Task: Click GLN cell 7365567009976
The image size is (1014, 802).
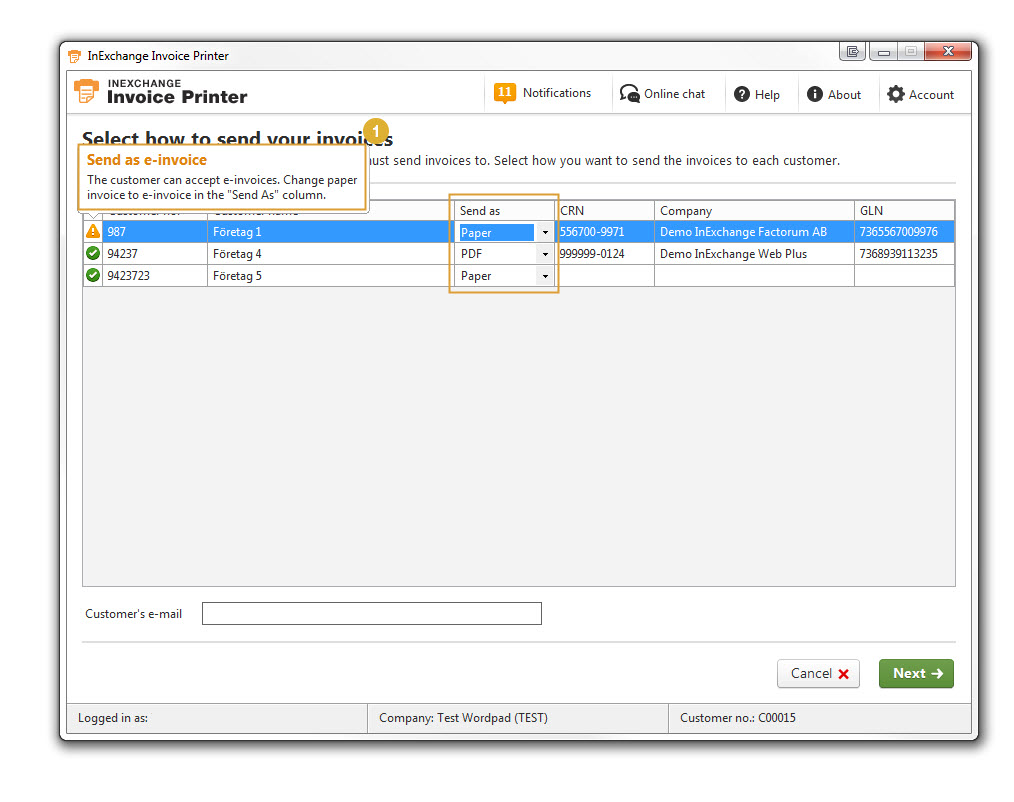Action: pyautogui.click(x=904, y=232)
